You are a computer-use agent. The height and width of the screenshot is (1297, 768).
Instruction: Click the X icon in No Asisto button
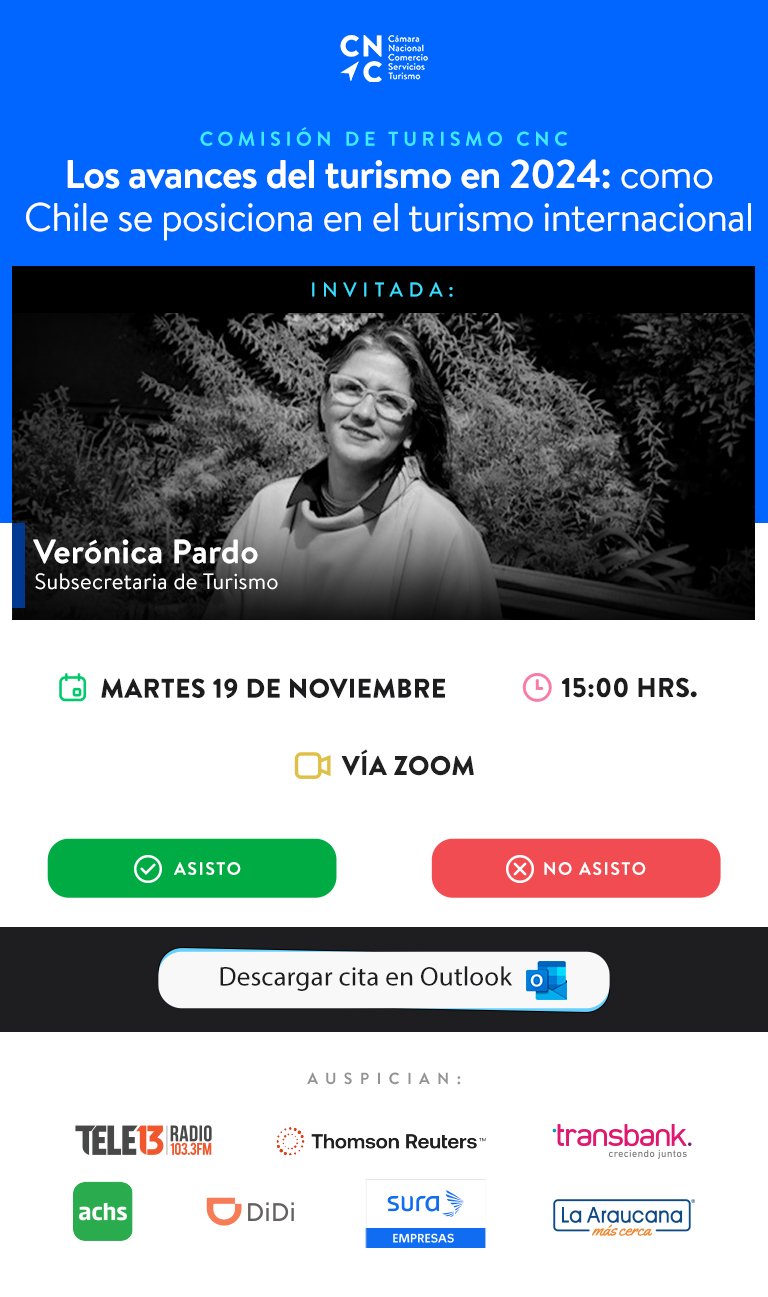point(520,868)
